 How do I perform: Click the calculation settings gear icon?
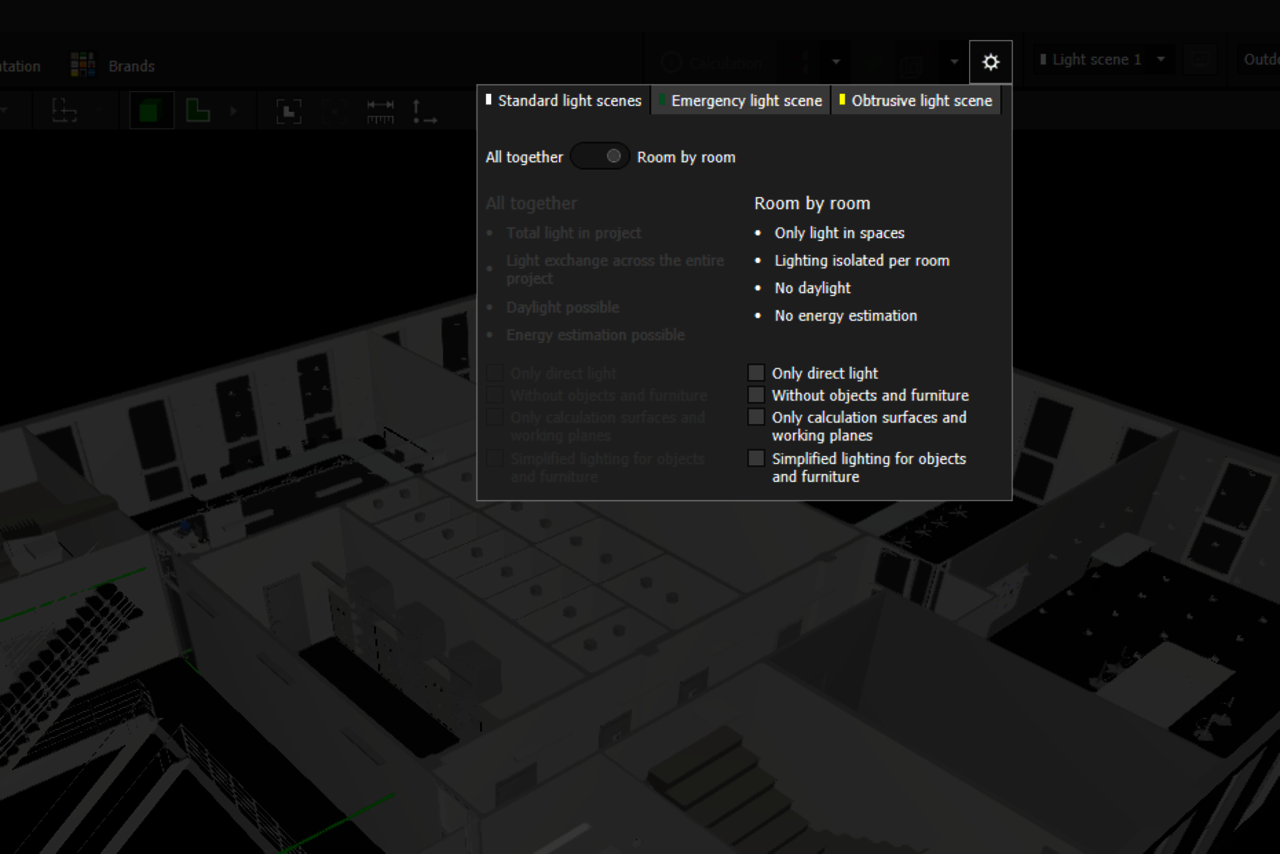point(990,62)
